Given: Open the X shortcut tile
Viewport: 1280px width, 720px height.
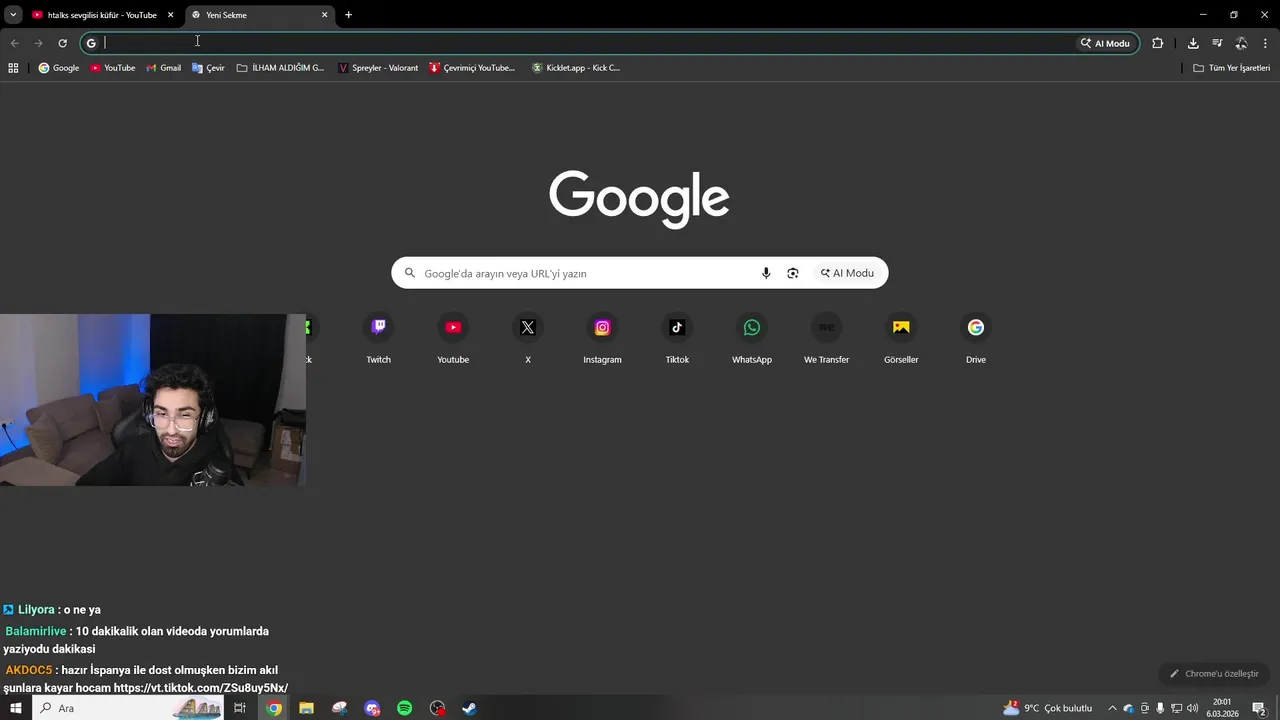Looking at the screenshot, I should click(x=528, y=339).
